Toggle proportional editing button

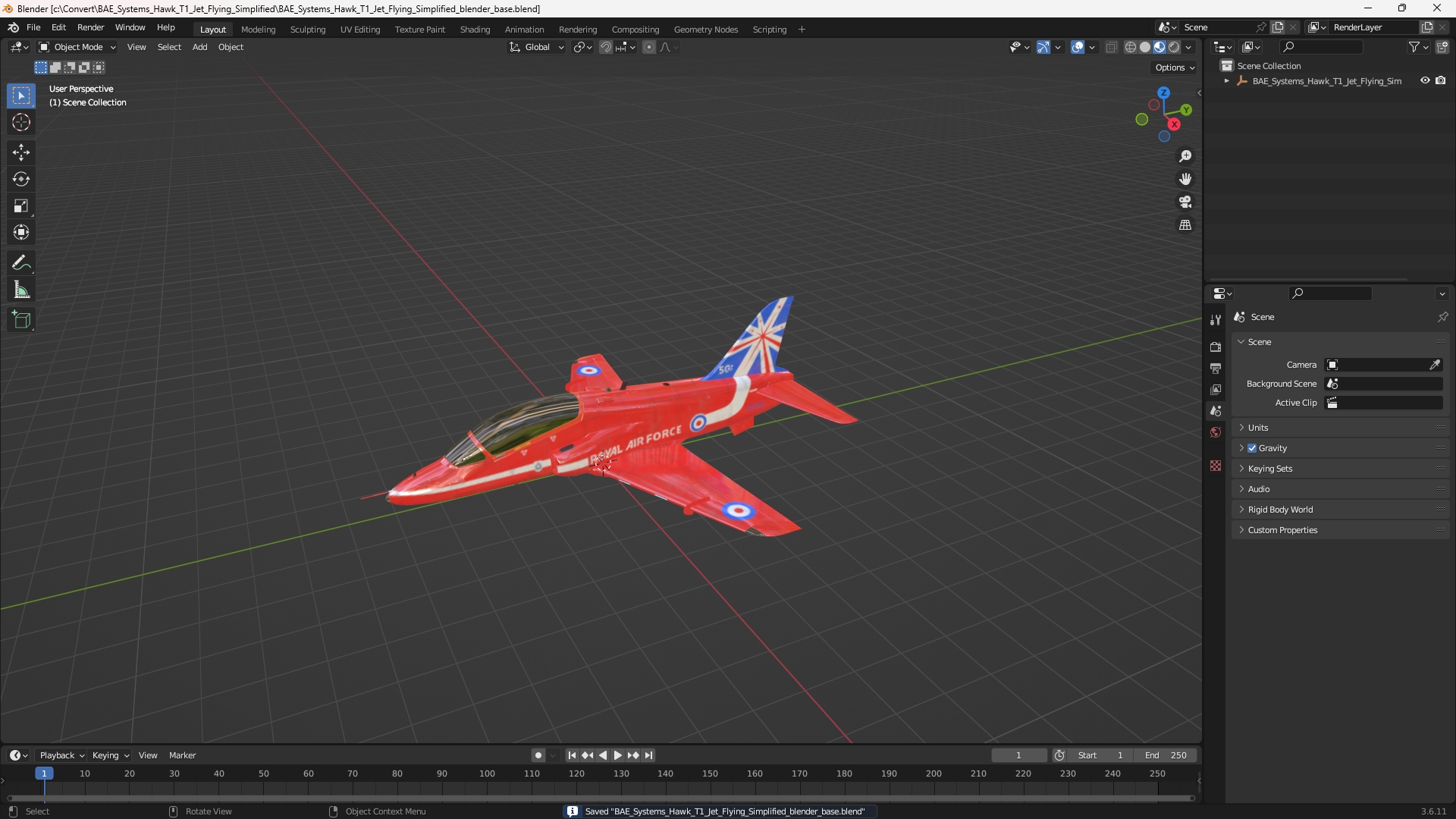[x=649, y=47]
